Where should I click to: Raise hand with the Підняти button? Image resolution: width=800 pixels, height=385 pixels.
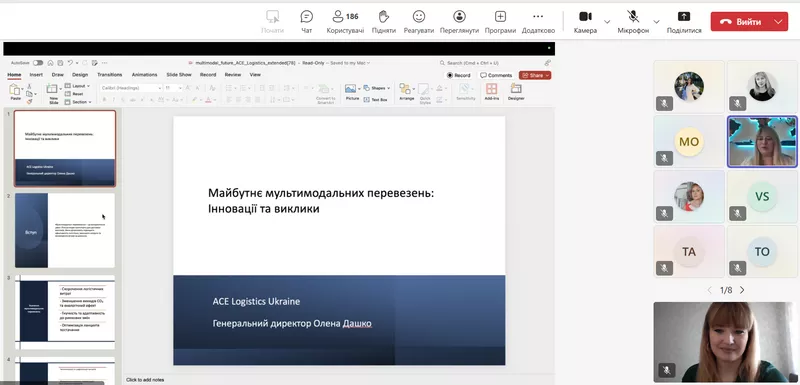pyautogui.click(x=384, y=22)
